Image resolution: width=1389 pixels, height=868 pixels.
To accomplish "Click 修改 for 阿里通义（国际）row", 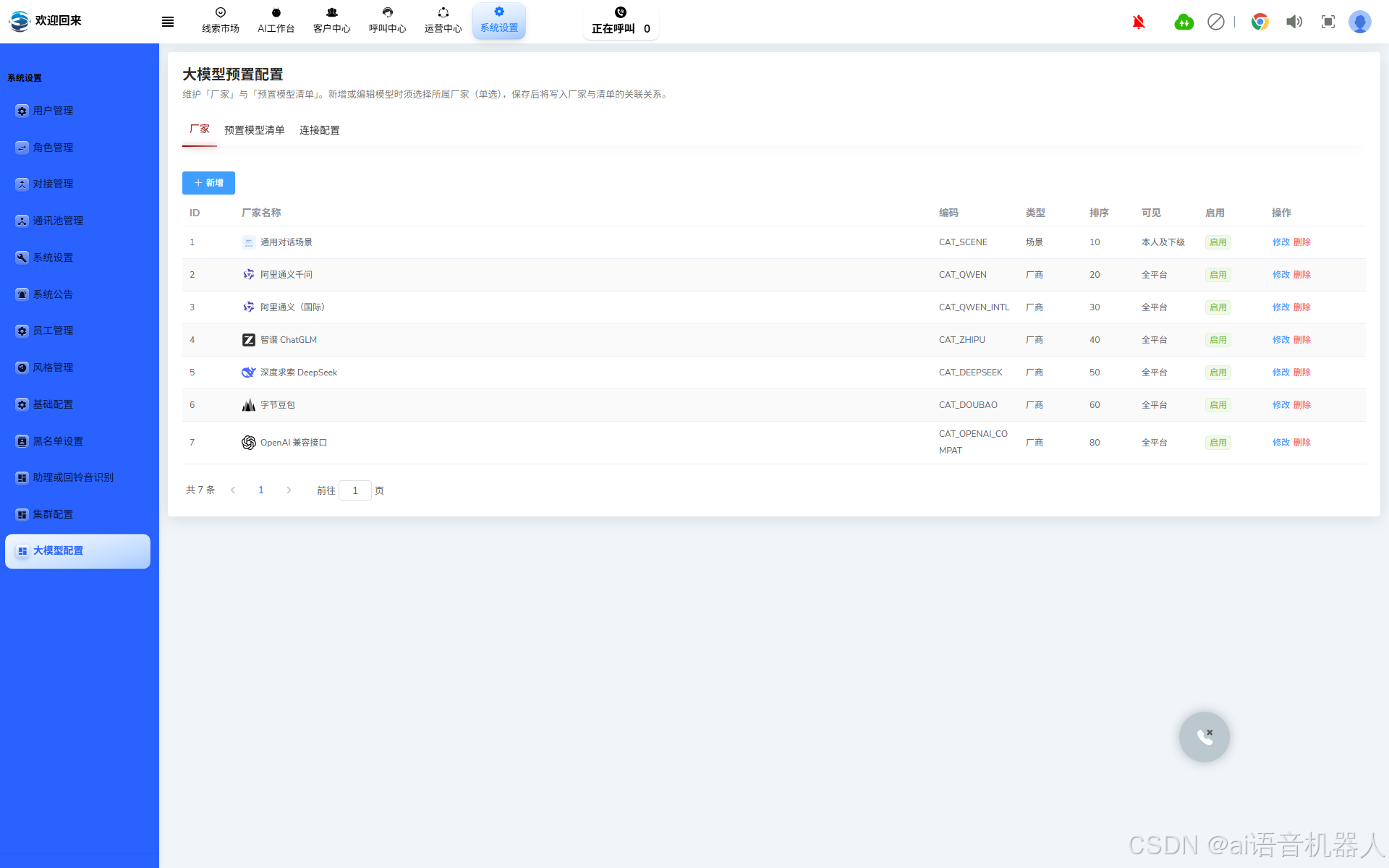I will pos(1281,307).
